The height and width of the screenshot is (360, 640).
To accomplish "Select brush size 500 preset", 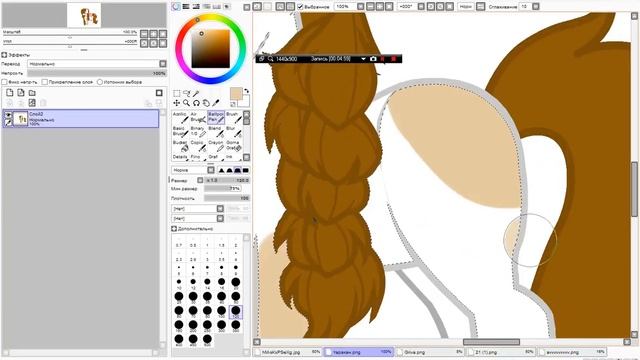I will [x=207, y=340].
